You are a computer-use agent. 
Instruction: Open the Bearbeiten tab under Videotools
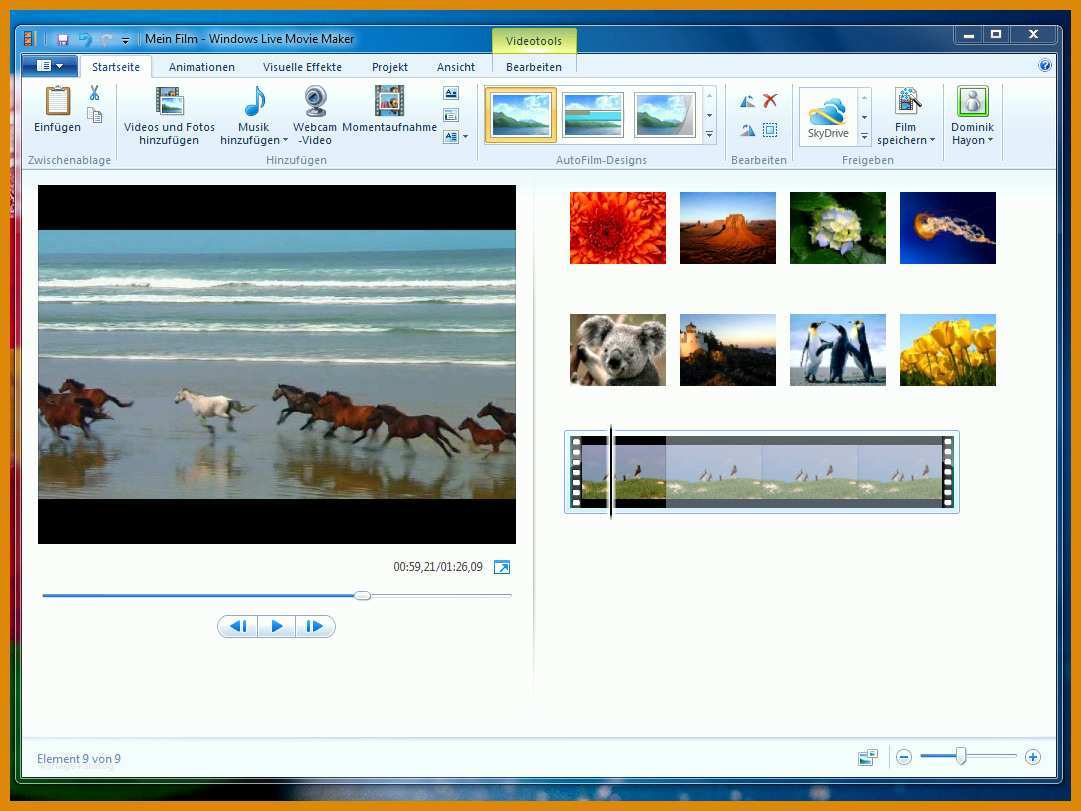click(x=534, y=67)
